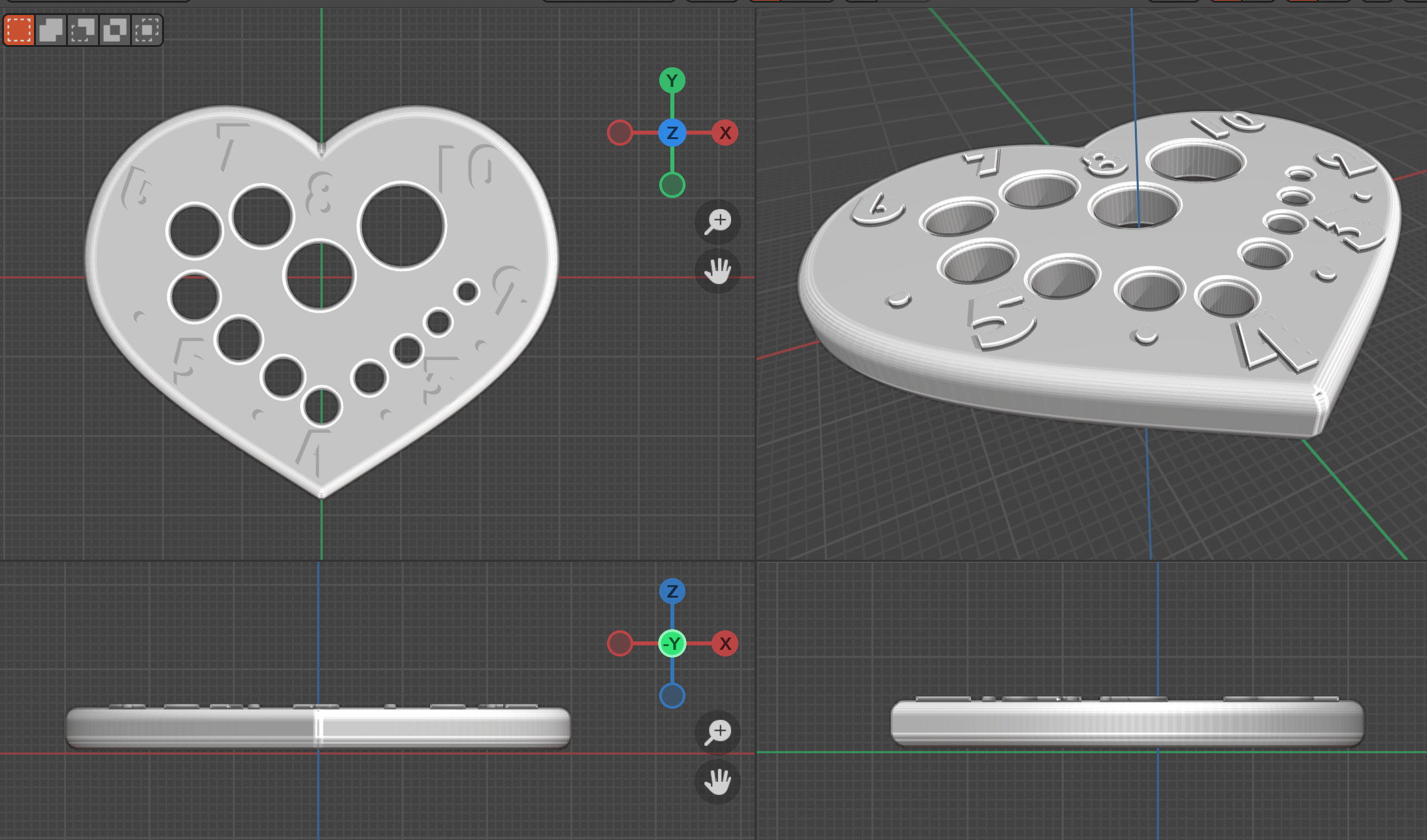Click red X axis in top view gizmo
The image size is (1427, 840).
(725, 133)
